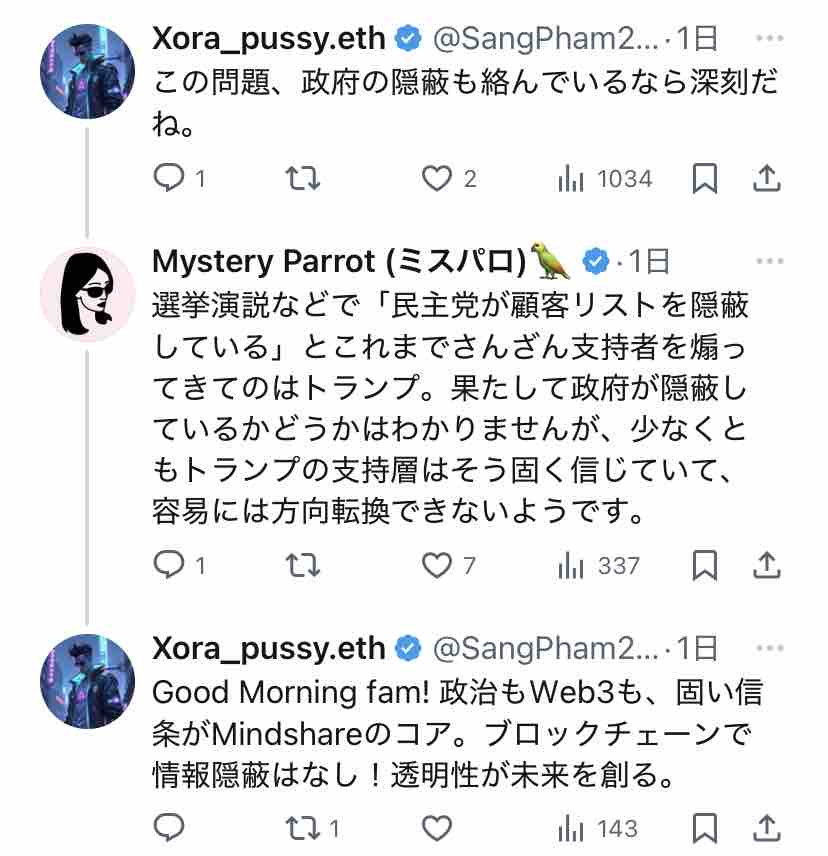828x856 pixels.
Task: Open Mystery Parrot's profile picture
Action: tap(87, 295)
